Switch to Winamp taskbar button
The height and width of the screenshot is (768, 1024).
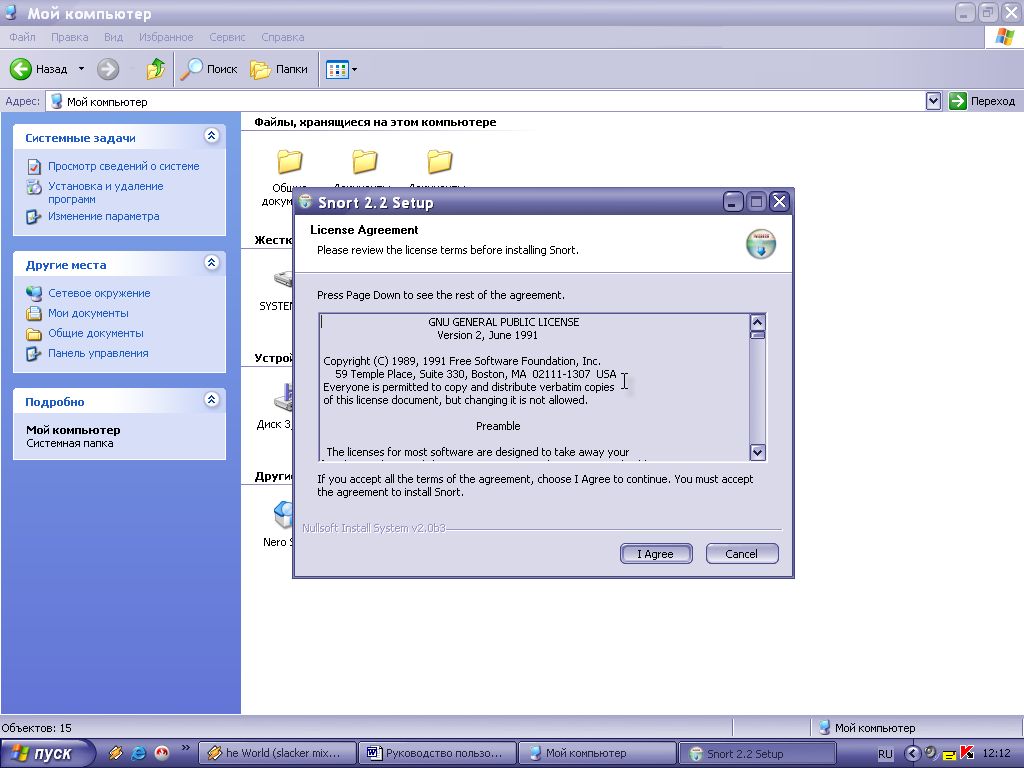coord(278,753)
